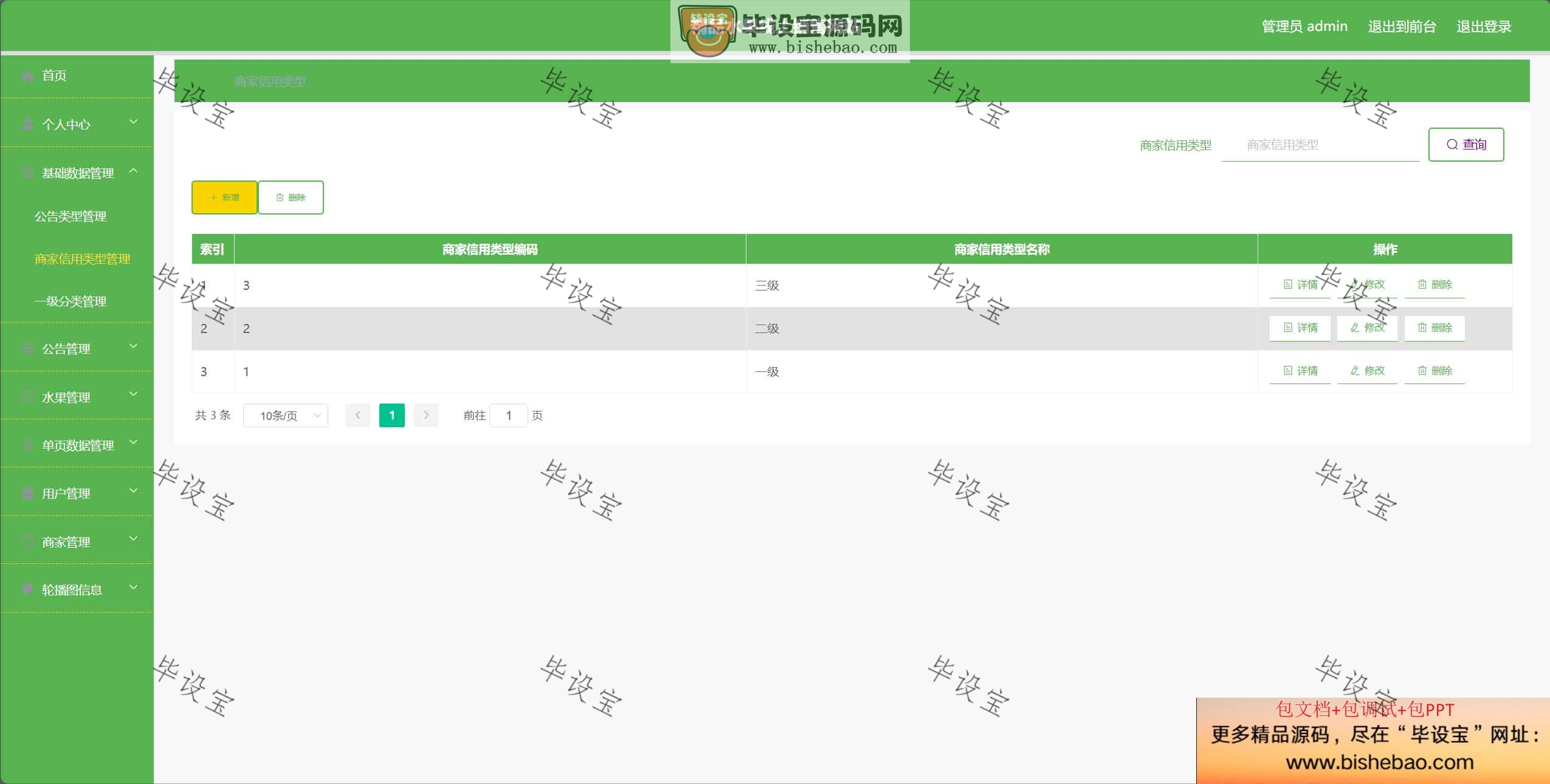Click 退出到前台 link
The height and width of the screenshot is (784, 1550).
(x=1402, y=27)
